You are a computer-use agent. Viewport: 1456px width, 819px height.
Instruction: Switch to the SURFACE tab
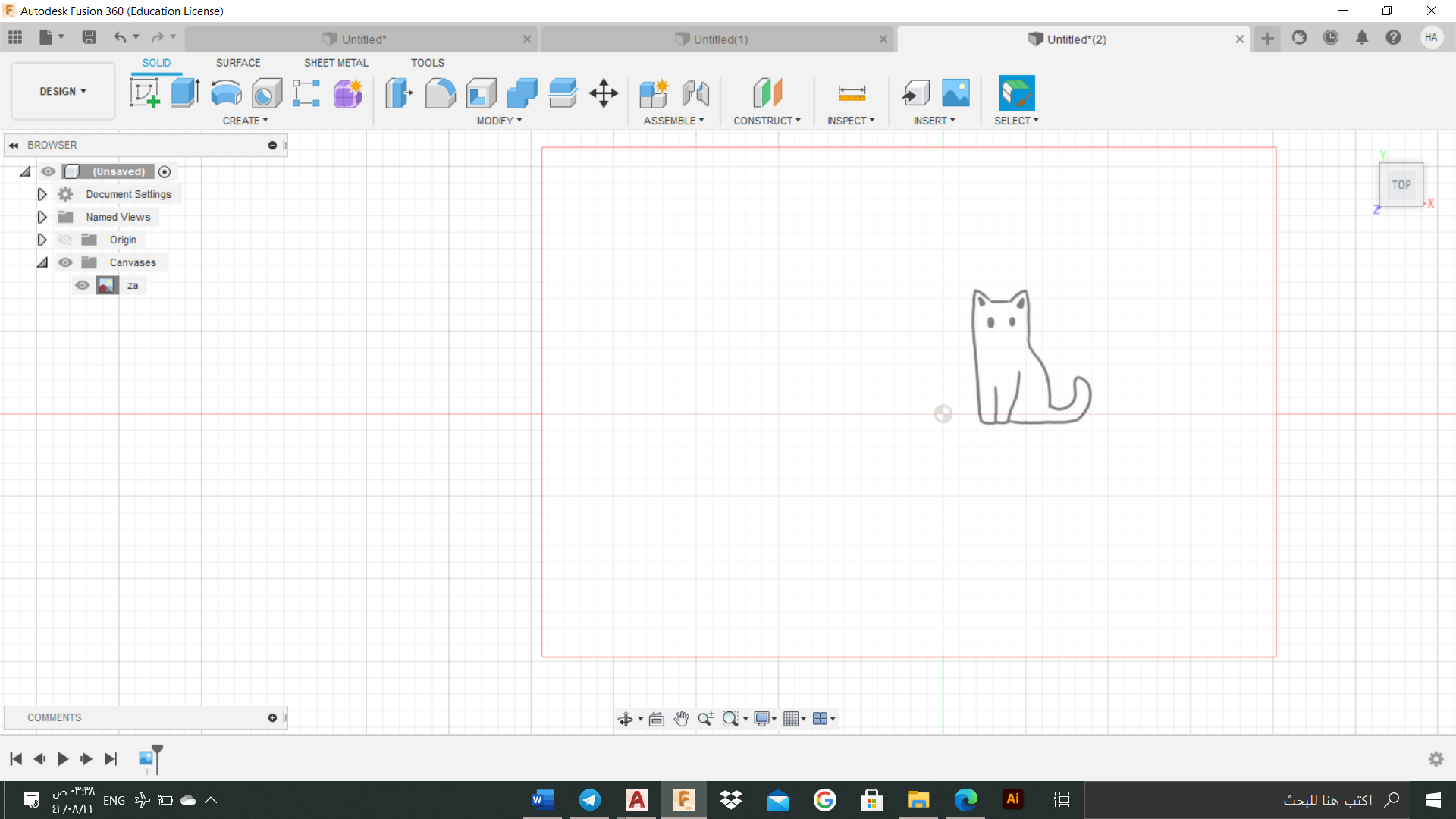[x=238, y=63]
